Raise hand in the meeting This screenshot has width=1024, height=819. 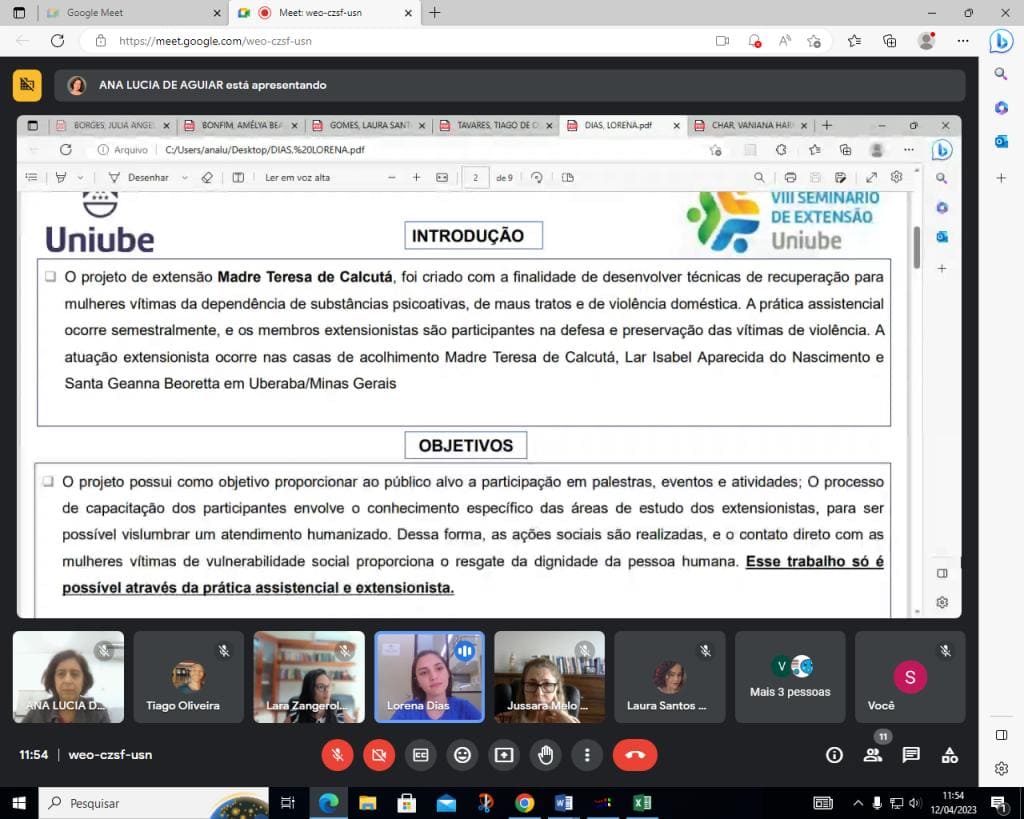click(x=546, y=755)
